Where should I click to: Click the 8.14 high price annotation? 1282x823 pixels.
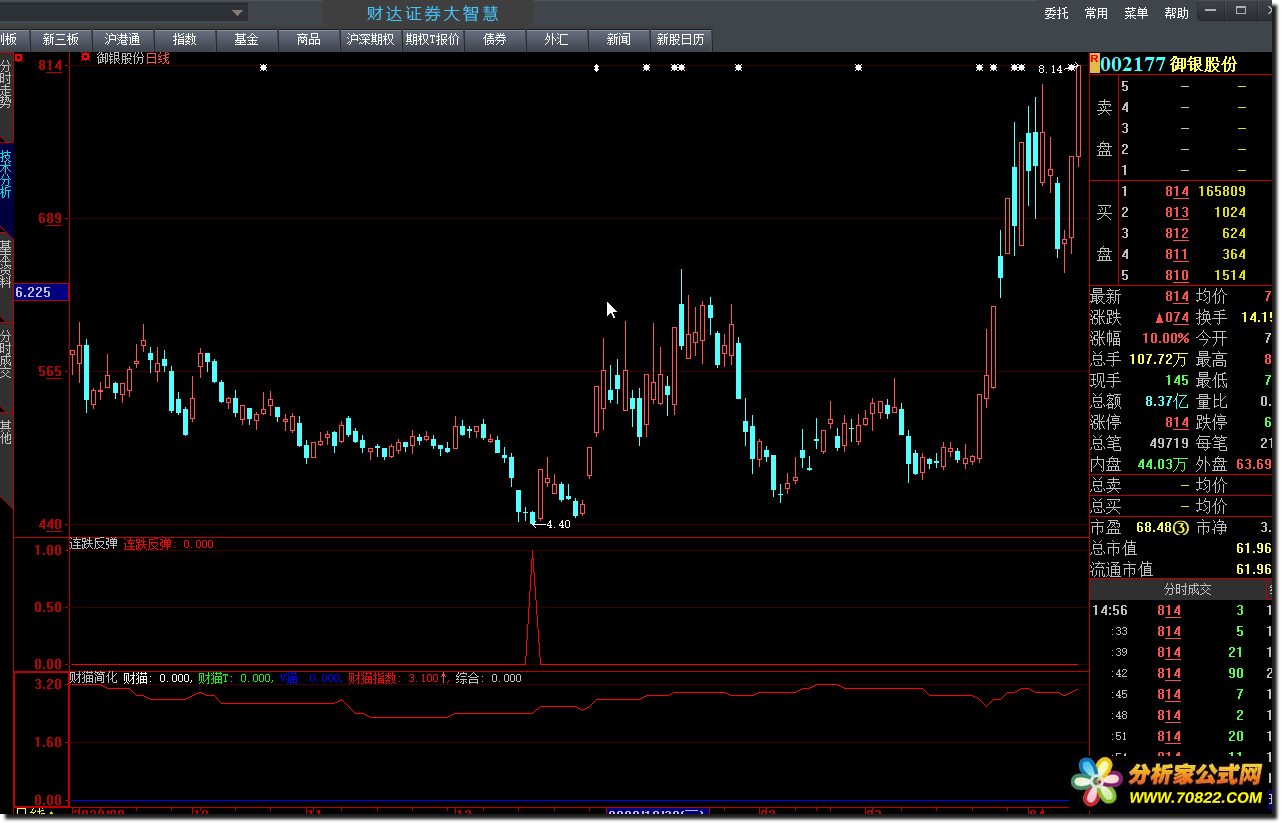tap(1050, 69)
